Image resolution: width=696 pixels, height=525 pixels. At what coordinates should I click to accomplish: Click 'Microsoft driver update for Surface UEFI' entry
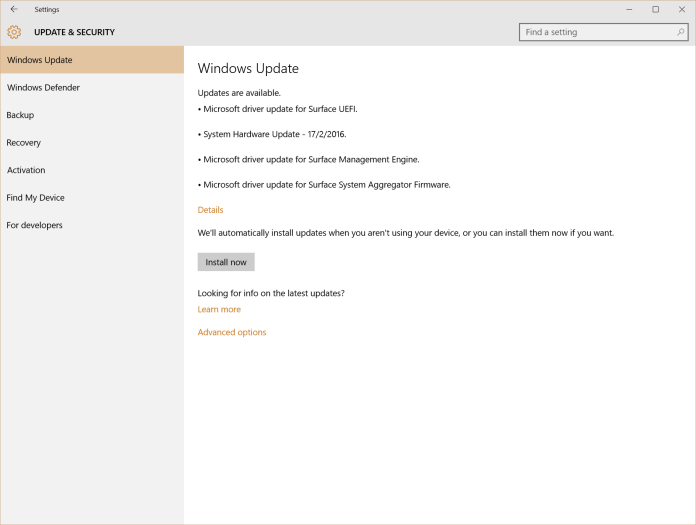[278, 109]
